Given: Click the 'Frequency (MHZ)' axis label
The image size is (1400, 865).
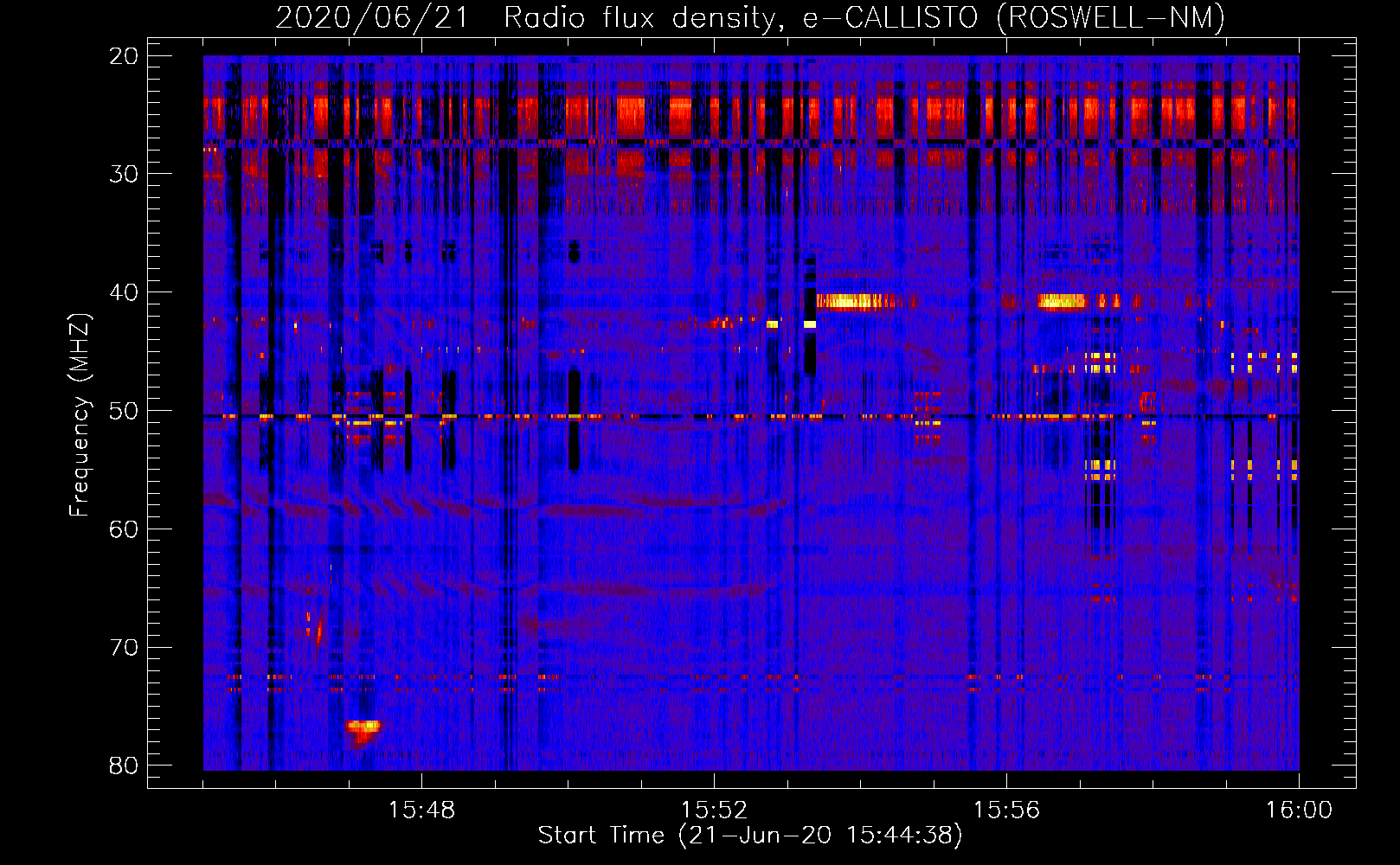Looking at the screenshot, I should pyautogui.click(x=79, y=415).
